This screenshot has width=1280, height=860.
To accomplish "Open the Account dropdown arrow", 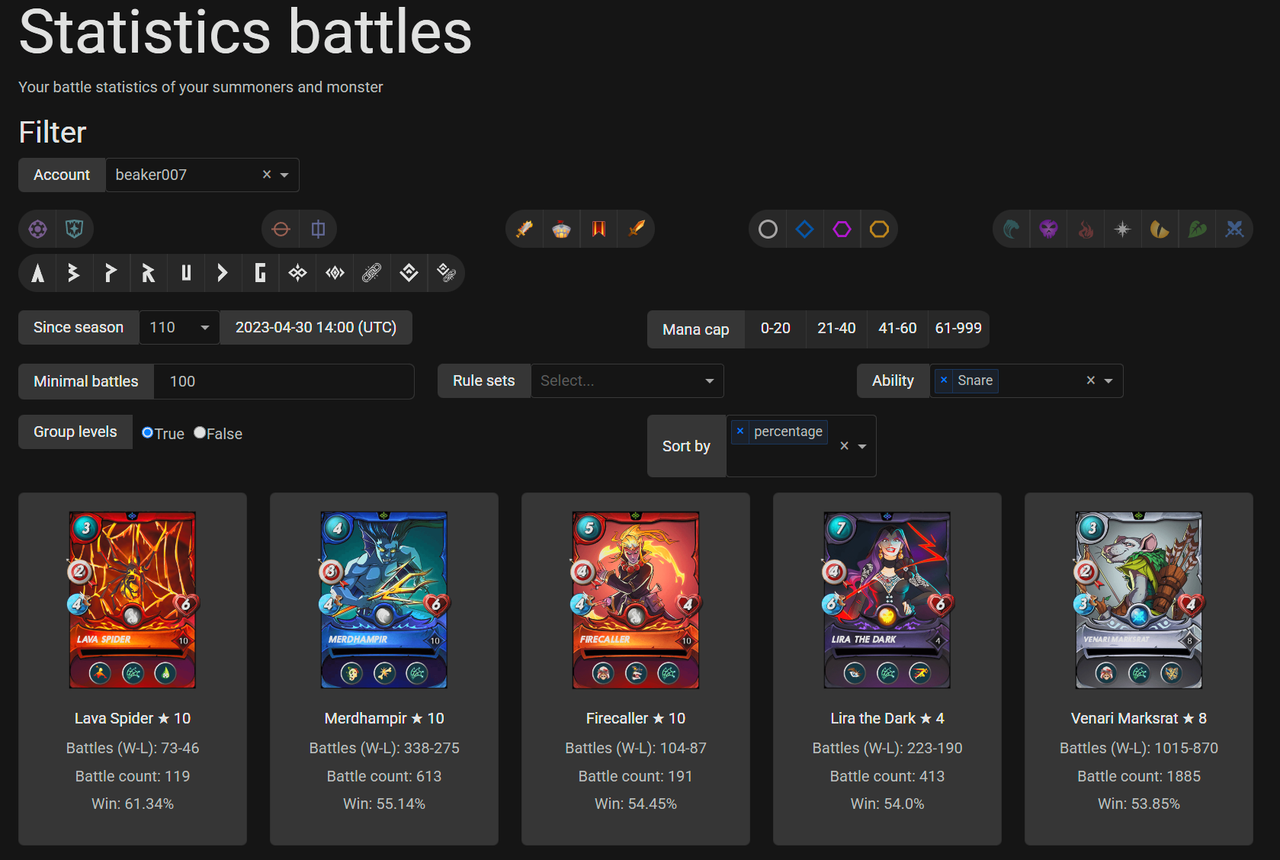I will tap(284, 175).
